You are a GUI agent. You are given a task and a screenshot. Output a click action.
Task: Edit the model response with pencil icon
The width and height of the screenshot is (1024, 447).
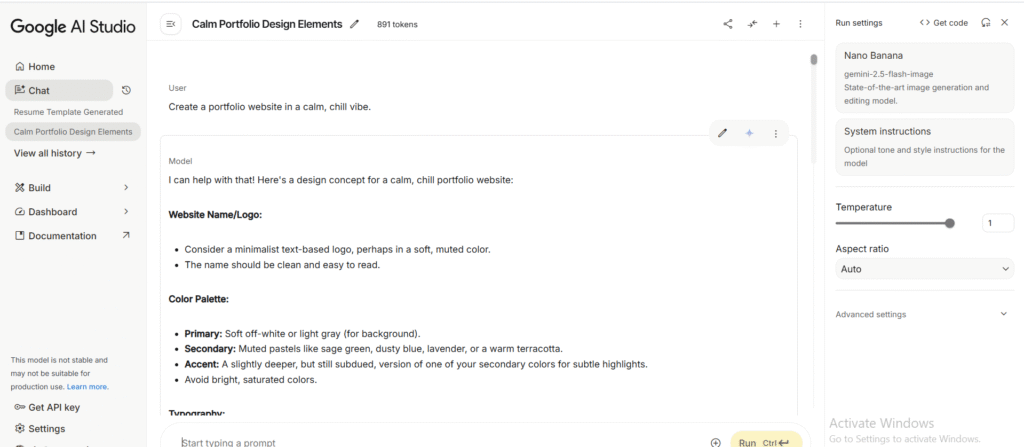coord(723,133)
